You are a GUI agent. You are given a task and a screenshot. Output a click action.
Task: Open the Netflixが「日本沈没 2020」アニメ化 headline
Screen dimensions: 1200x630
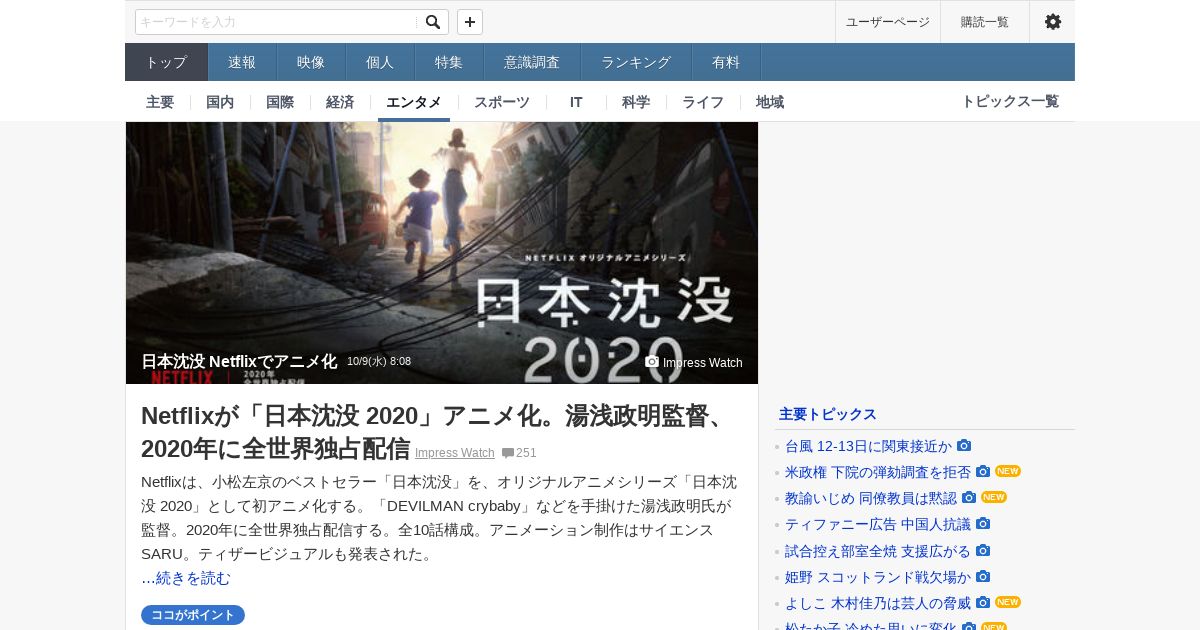436,431
